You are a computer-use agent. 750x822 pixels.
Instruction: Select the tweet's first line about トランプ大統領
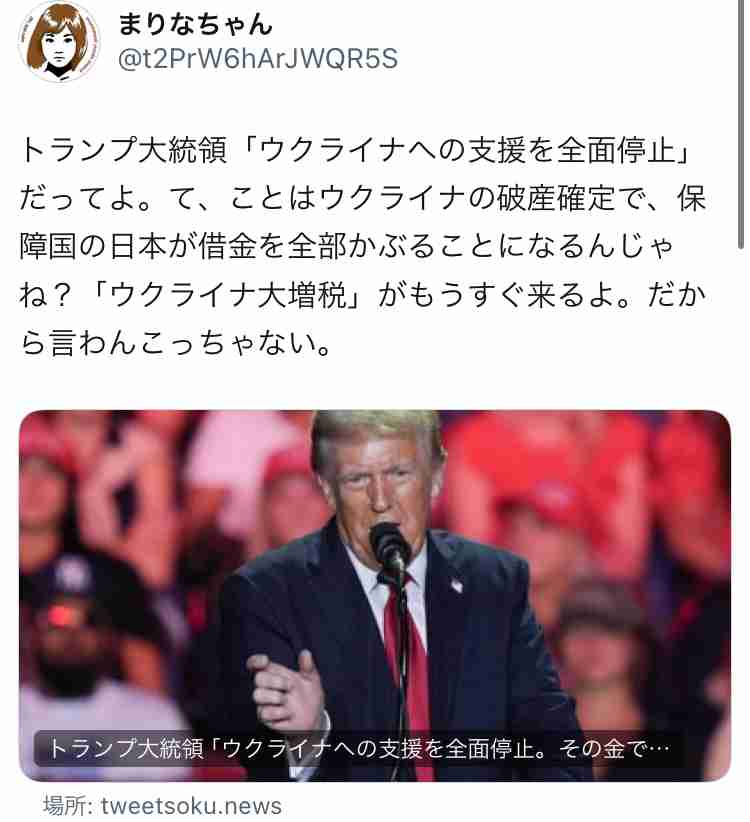point(355,150)
